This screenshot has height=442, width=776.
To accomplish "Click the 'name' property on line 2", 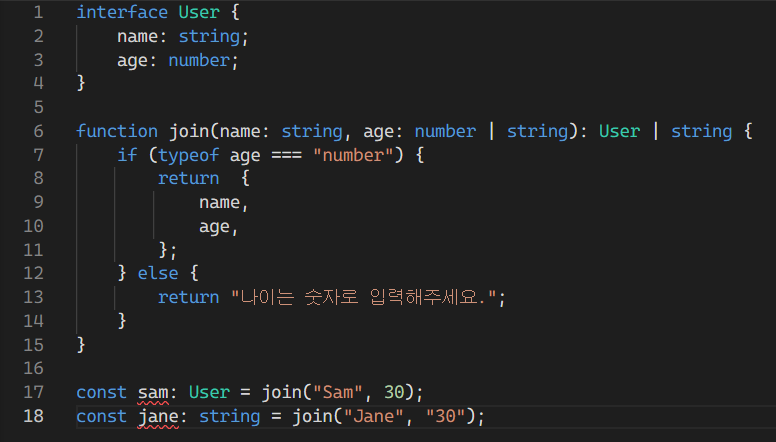I will coord(137,36).
